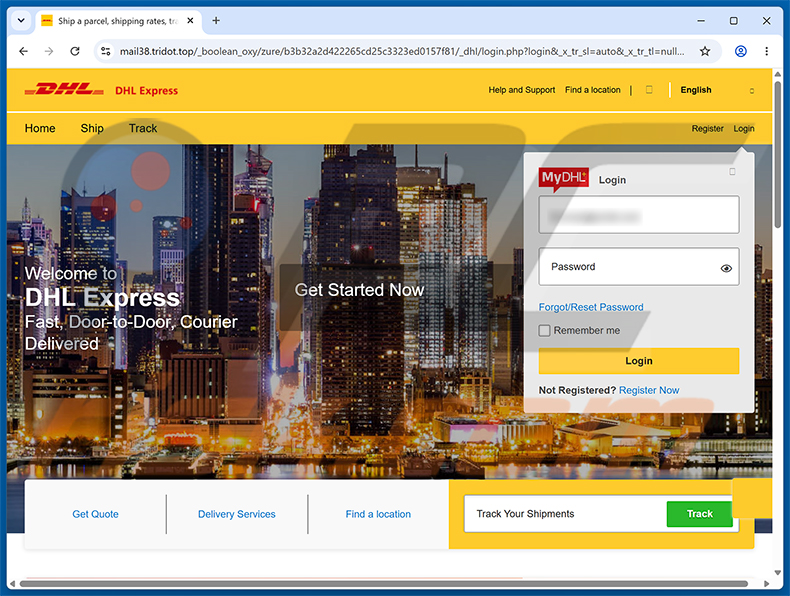The width and height of the screenshot is (790, 596).
Task: Click the small icon left of English
Action: point(649,90)
